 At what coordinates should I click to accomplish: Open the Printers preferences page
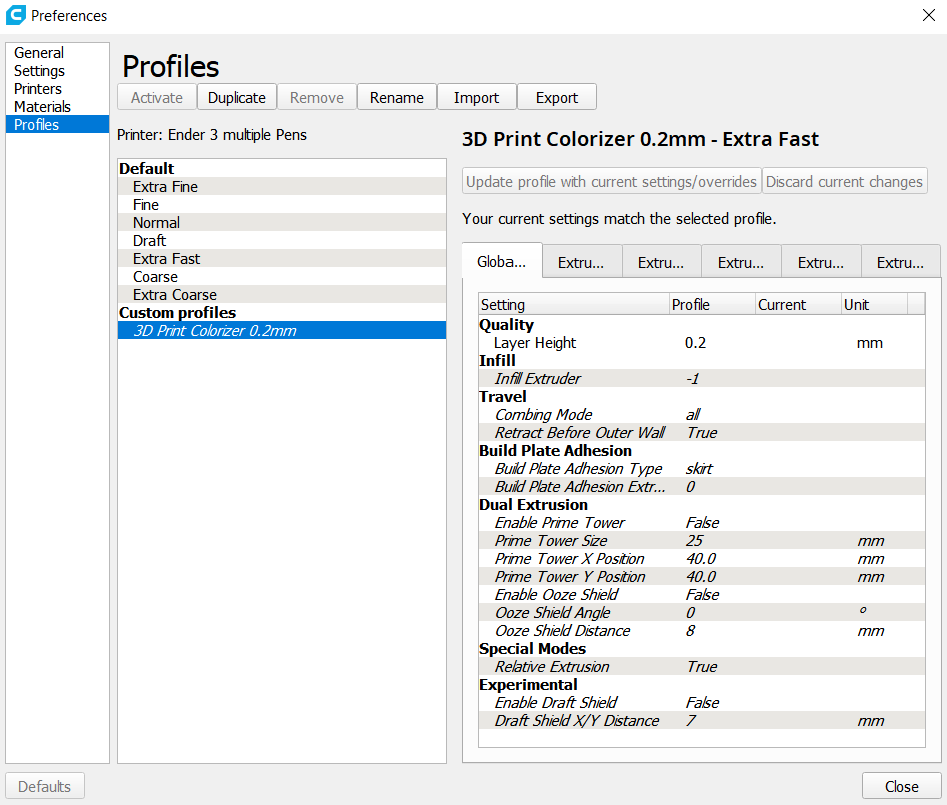click(x=38, y=89)
